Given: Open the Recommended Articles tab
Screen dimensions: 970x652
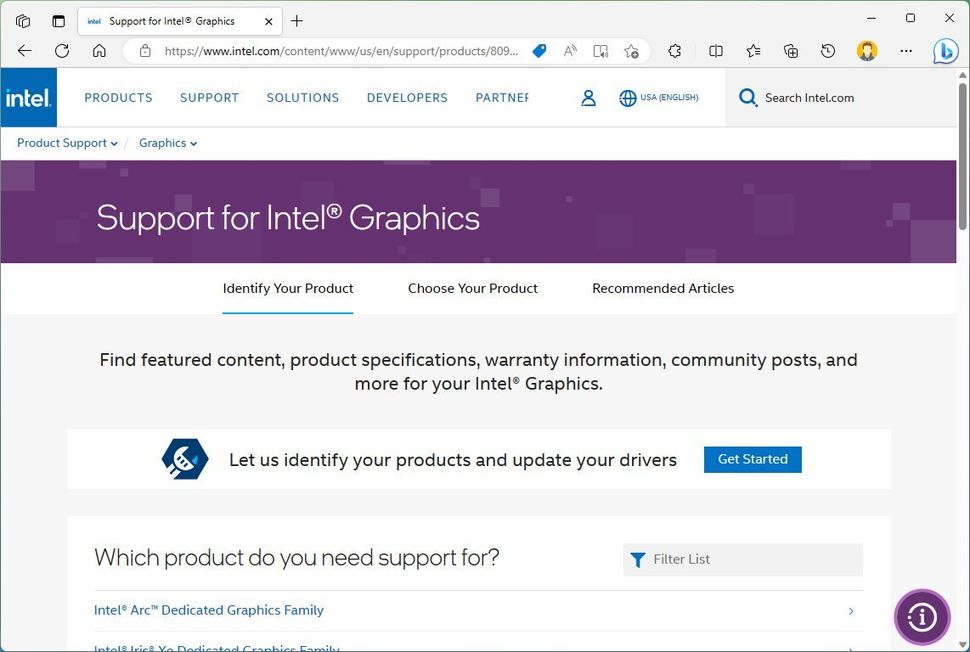Looking at the screenshot, I should (x=663, y=288).
